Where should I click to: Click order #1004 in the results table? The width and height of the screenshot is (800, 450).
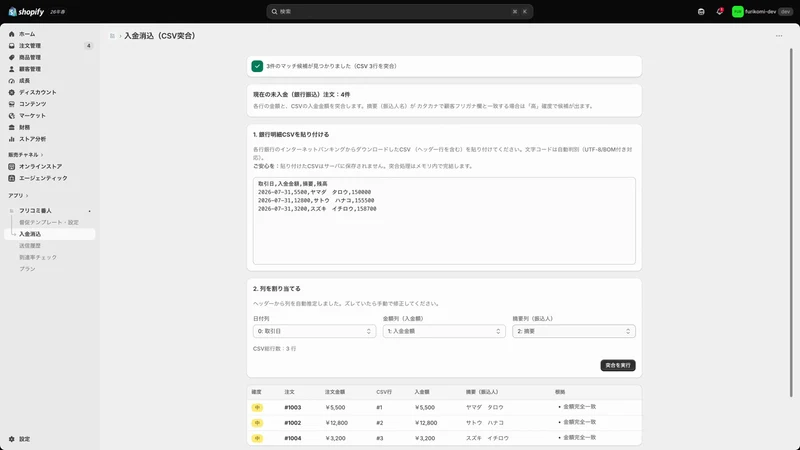coord(293,438)
